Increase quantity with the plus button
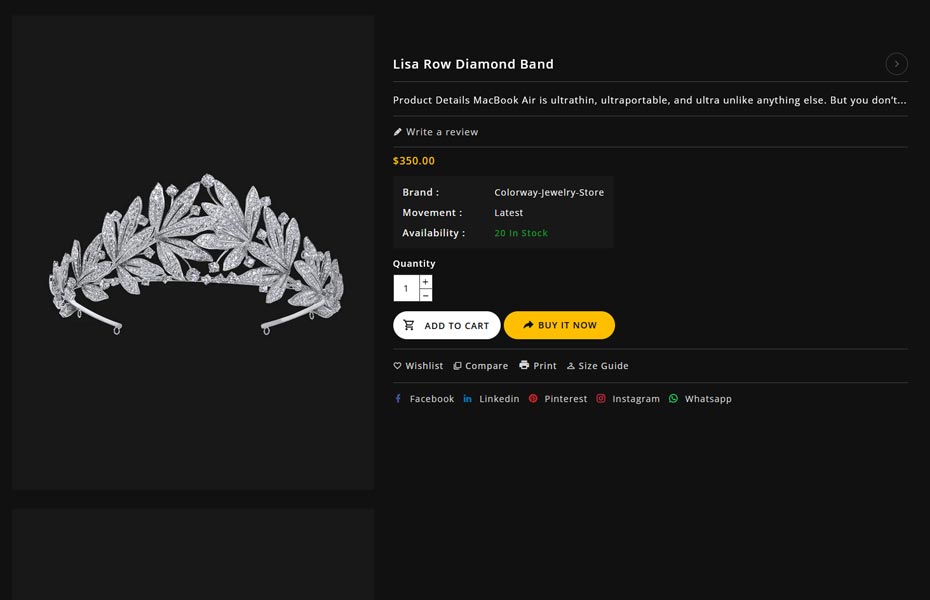 click(425, 282)
